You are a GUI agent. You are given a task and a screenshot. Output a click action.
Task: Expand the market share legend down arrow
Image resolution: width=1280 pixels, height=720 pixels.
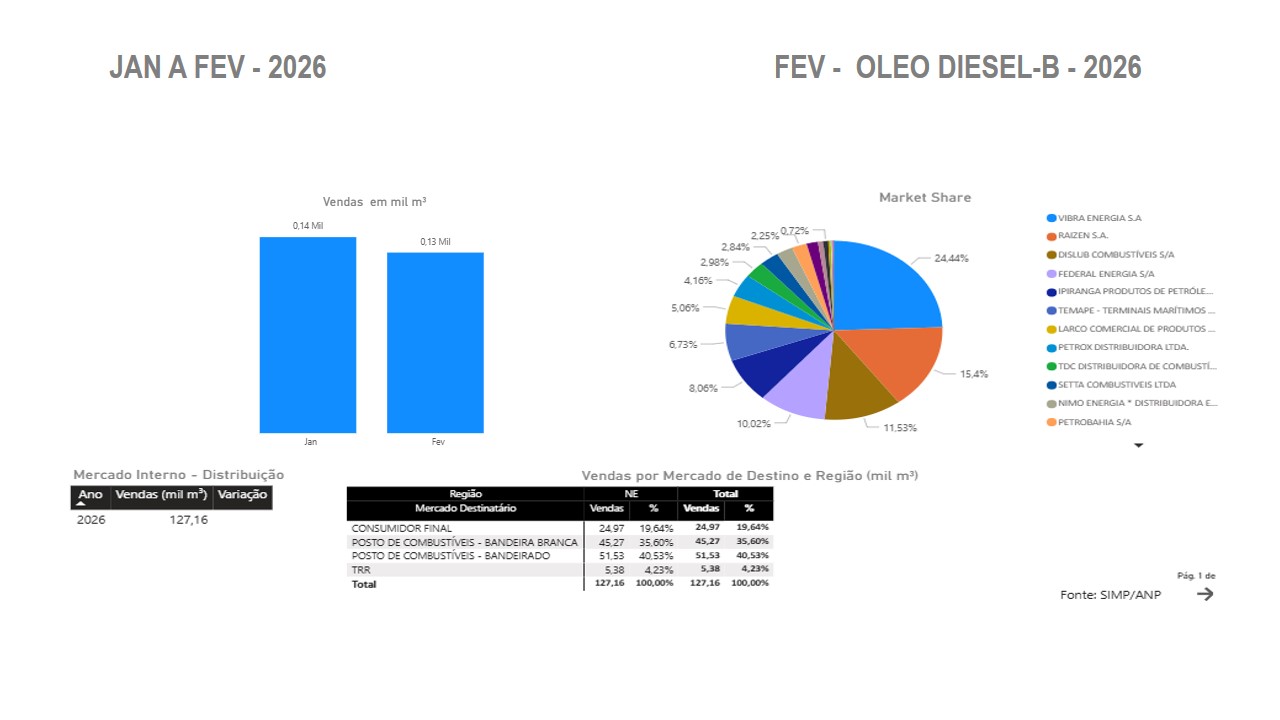(1138, 446)
